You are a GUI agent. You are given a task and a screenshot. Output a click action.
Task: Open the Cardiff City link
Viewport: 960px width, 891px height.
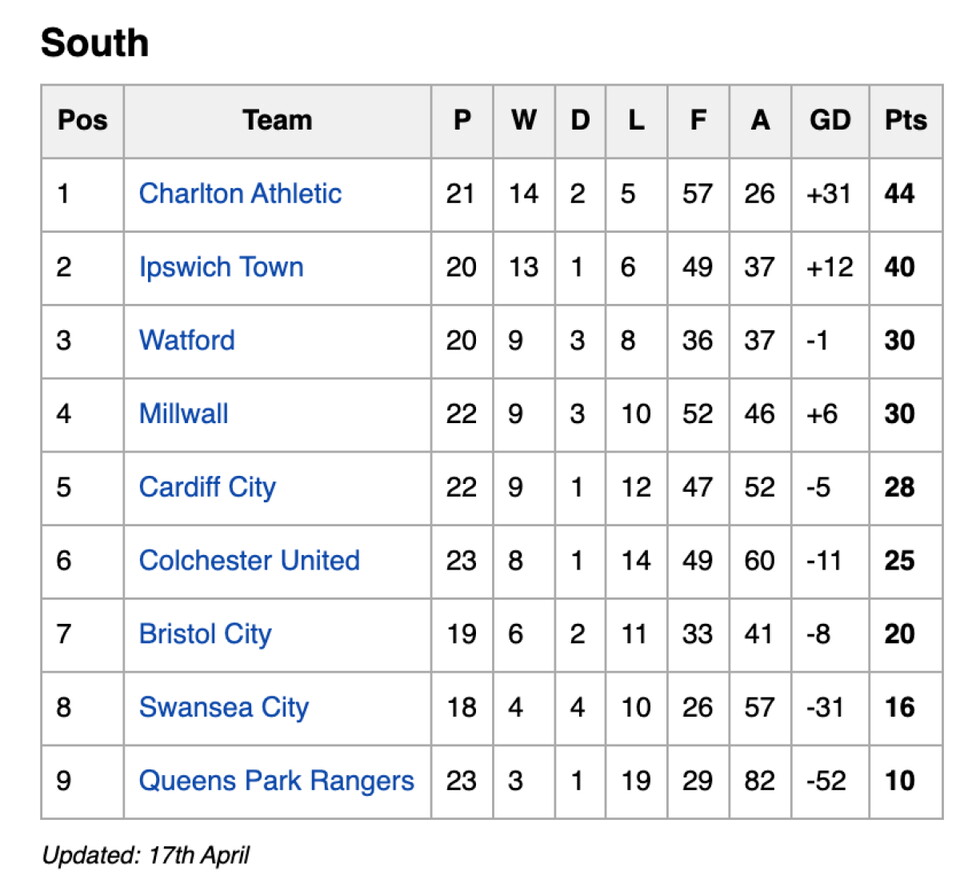(207, 487)
